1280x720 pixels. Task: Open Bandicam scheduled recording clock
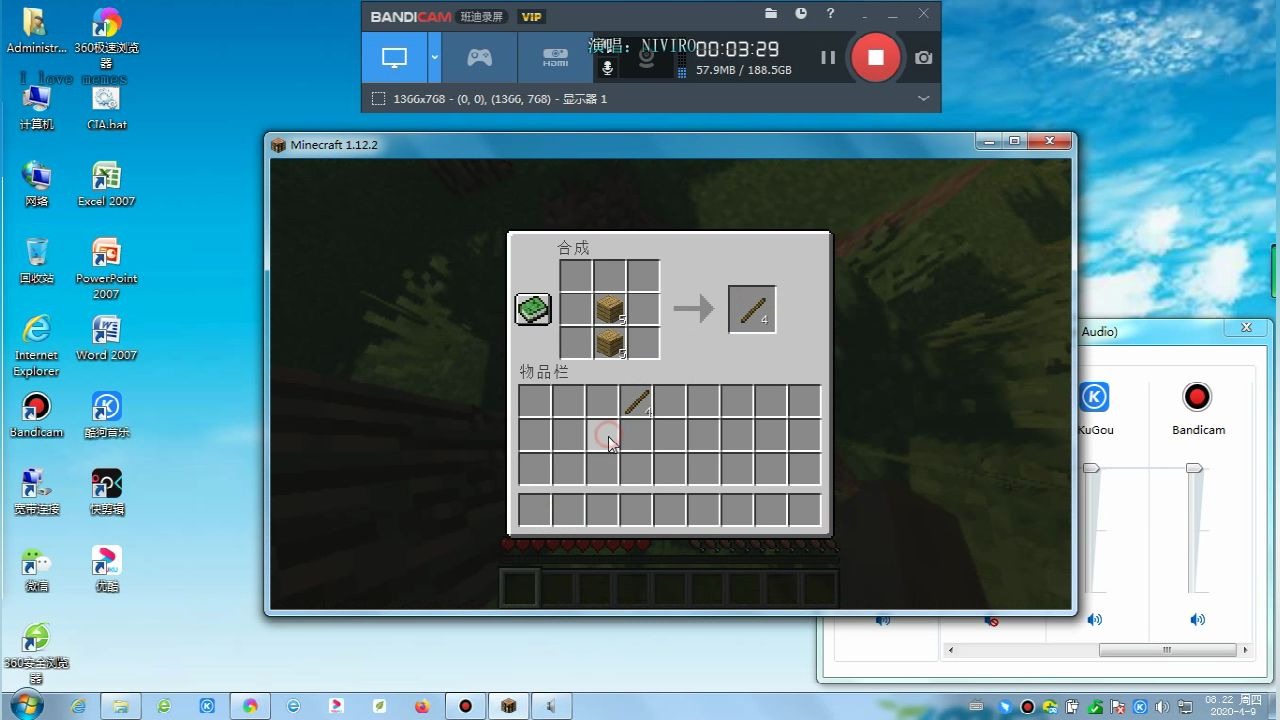pyautogui.click(x=801, y=14)
